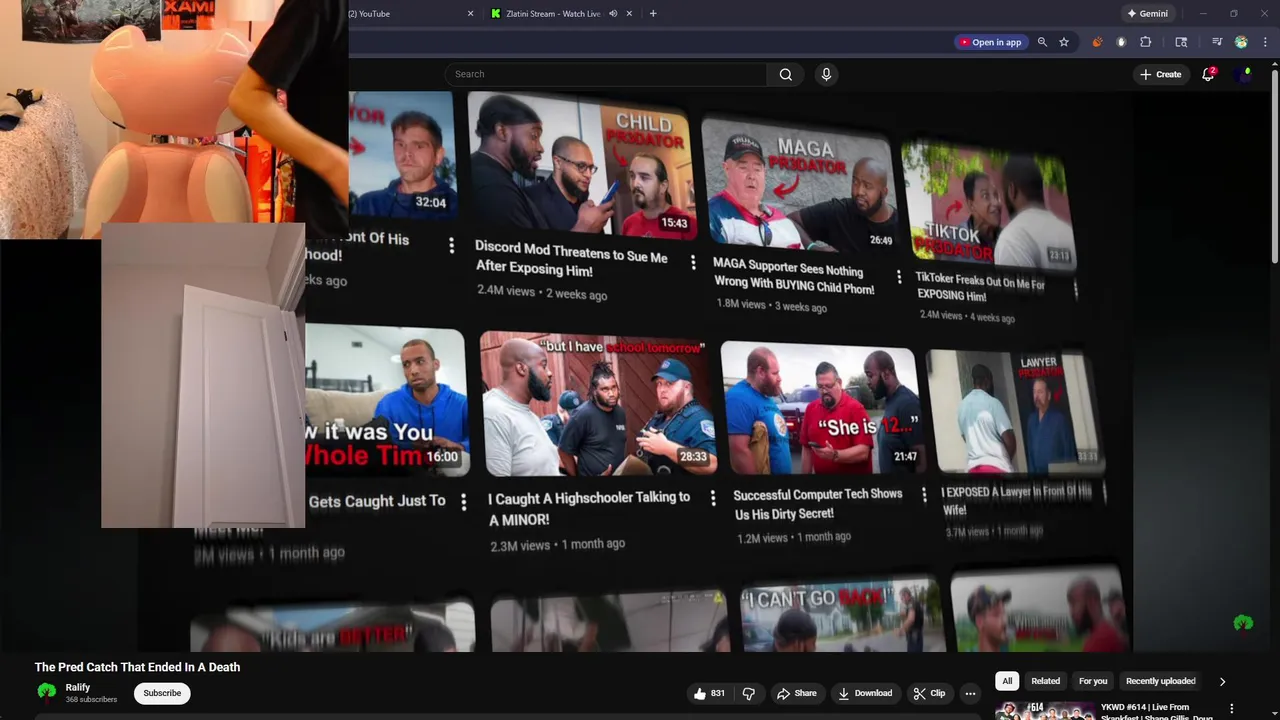Click the video title text

point(137,667)
